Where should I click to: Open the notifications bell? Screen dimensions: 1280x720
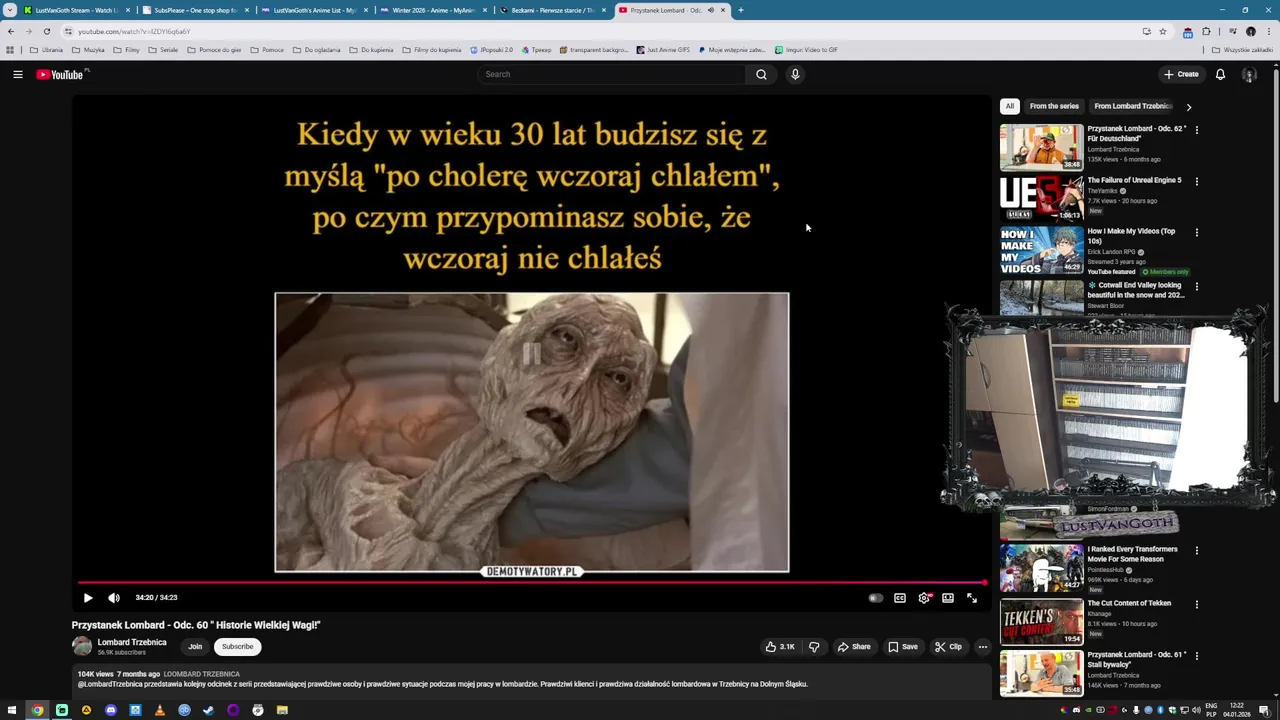[x=1220, y=74]
